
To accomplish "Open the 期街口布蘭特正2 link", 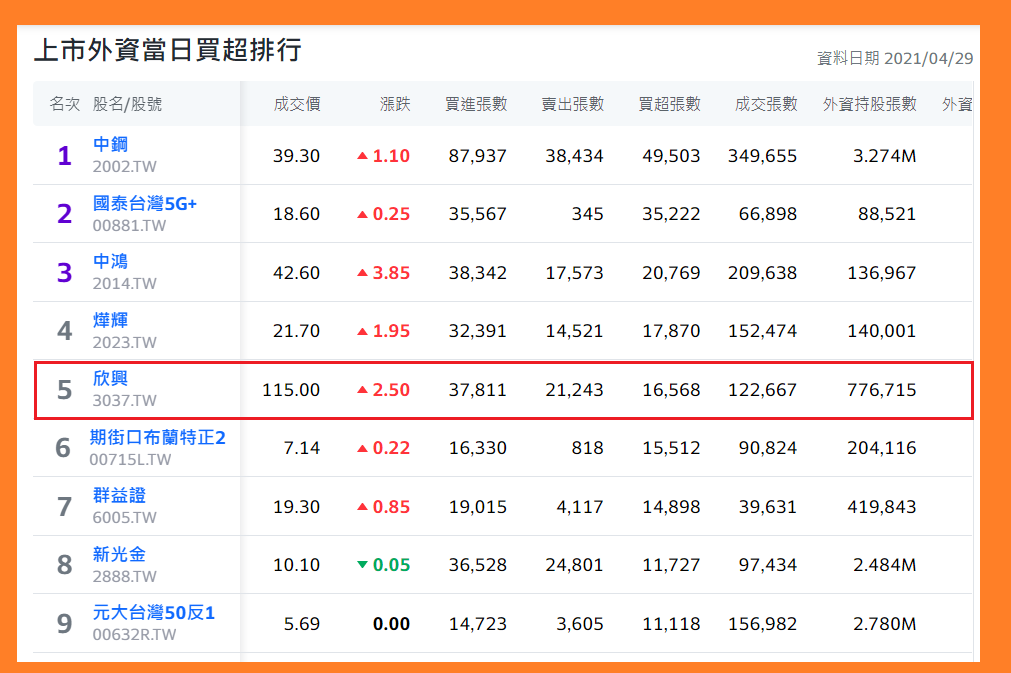I will pos(157,437).
